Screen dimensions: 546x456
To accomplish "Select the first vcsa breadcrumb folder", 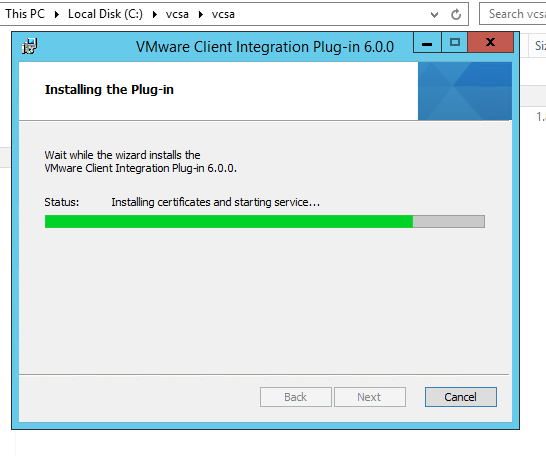I will click(x=177, y=14).
